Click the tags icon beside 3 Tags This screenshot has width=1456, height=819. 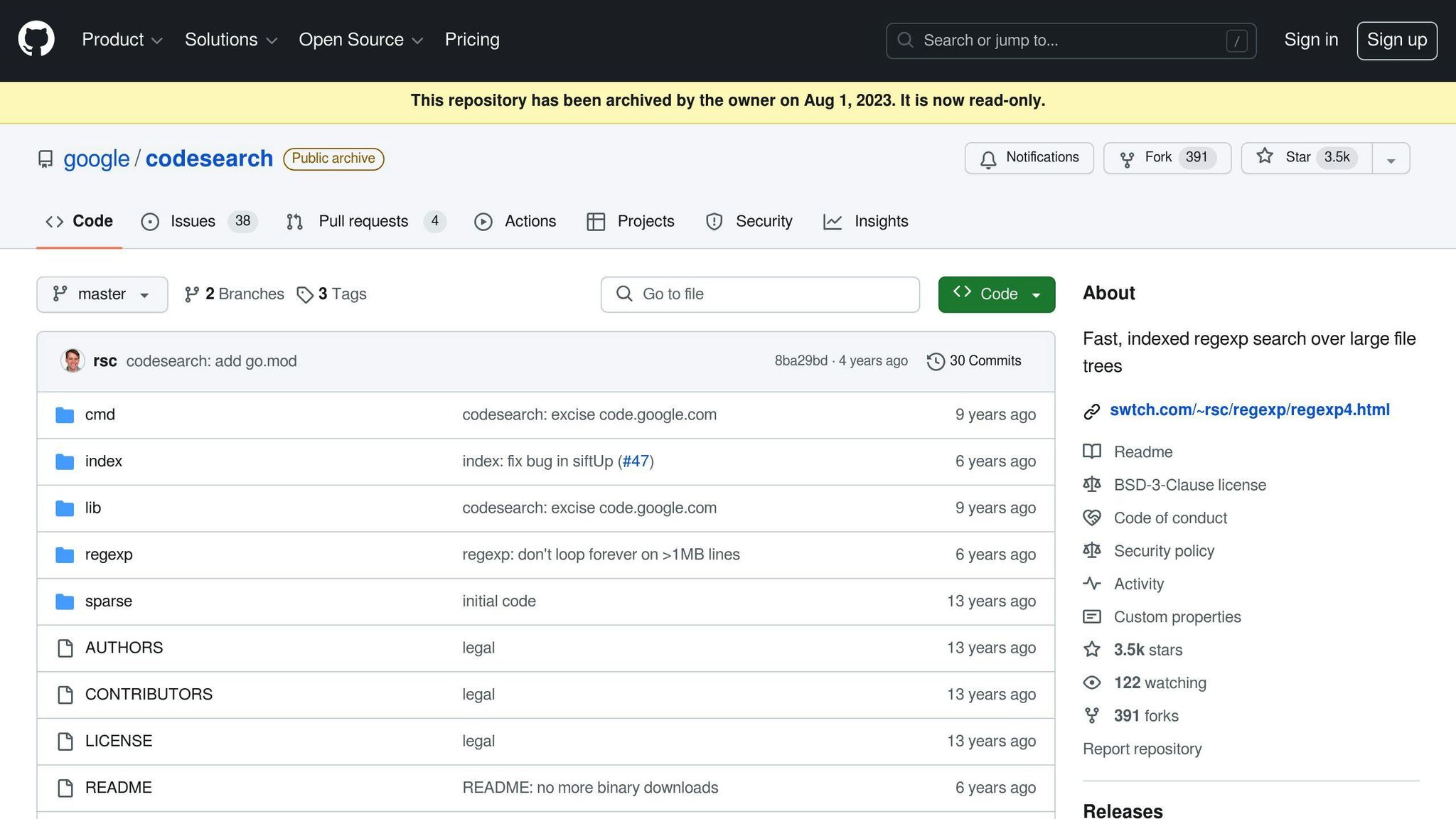pos(306,294)
